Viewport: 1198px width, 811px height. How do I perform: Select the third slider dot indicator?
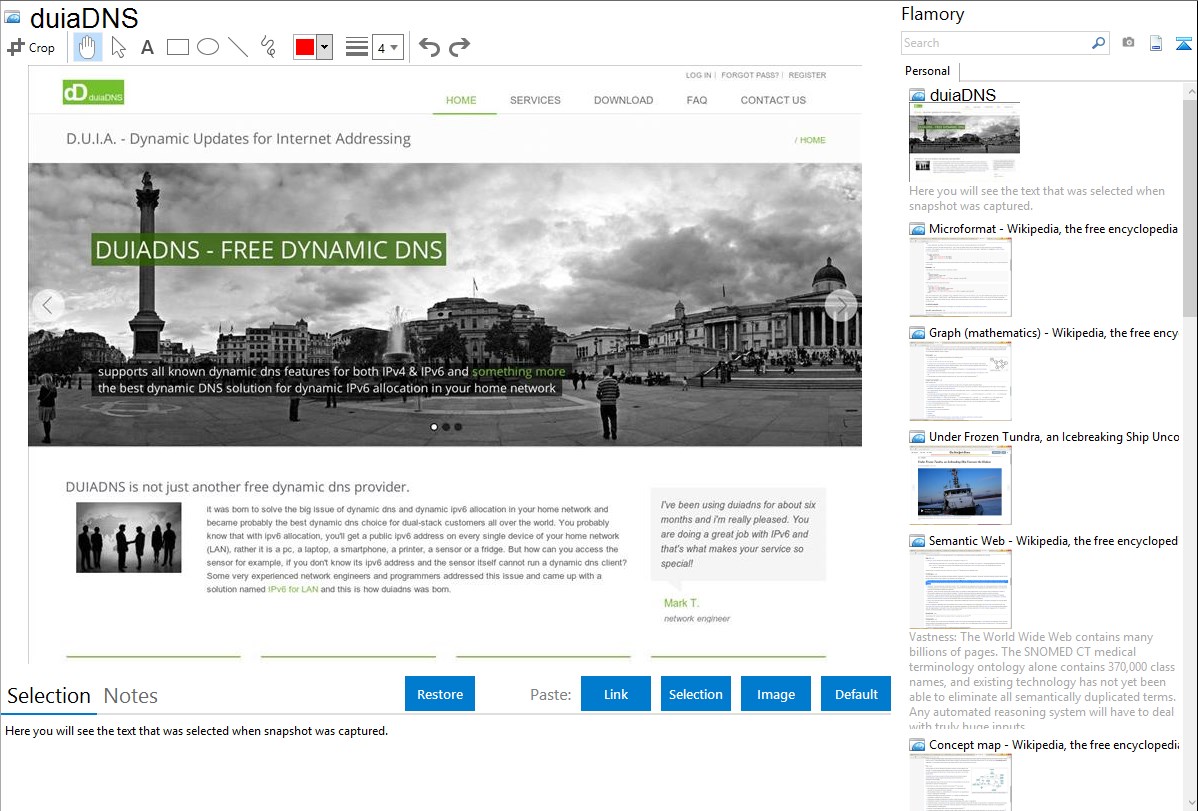tap(458, 427)
